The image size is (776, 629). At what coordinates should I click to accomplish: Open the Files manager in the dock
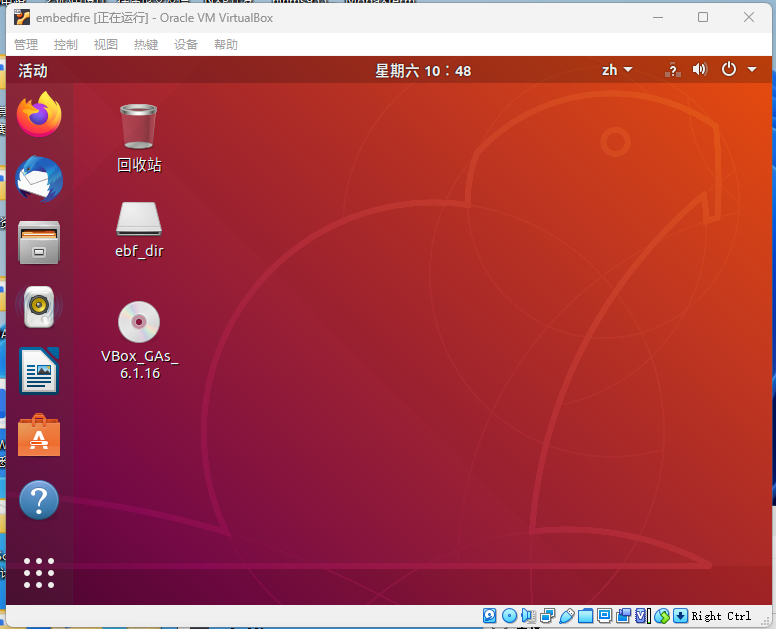point(39,242)
